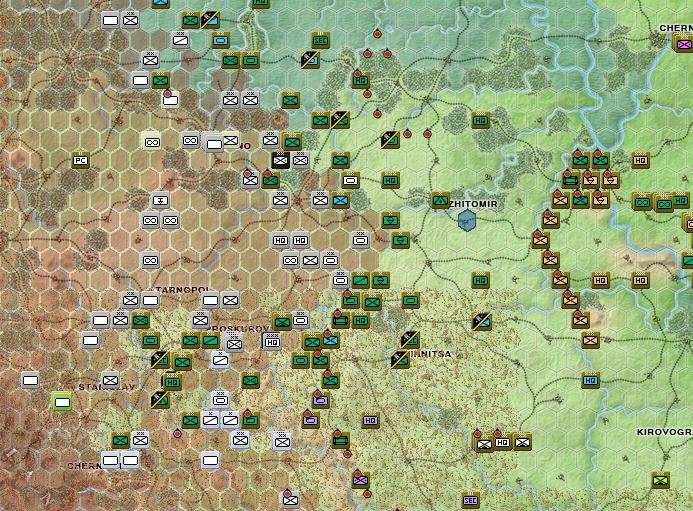Viewport: 693px width, 511px height.
Task: Select the green SEC counter near the top
Action: click(x=320, y=40)
